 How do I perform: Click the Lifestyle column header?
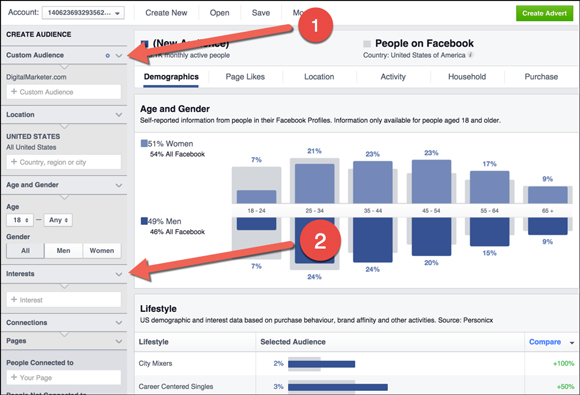pos(154,342)
